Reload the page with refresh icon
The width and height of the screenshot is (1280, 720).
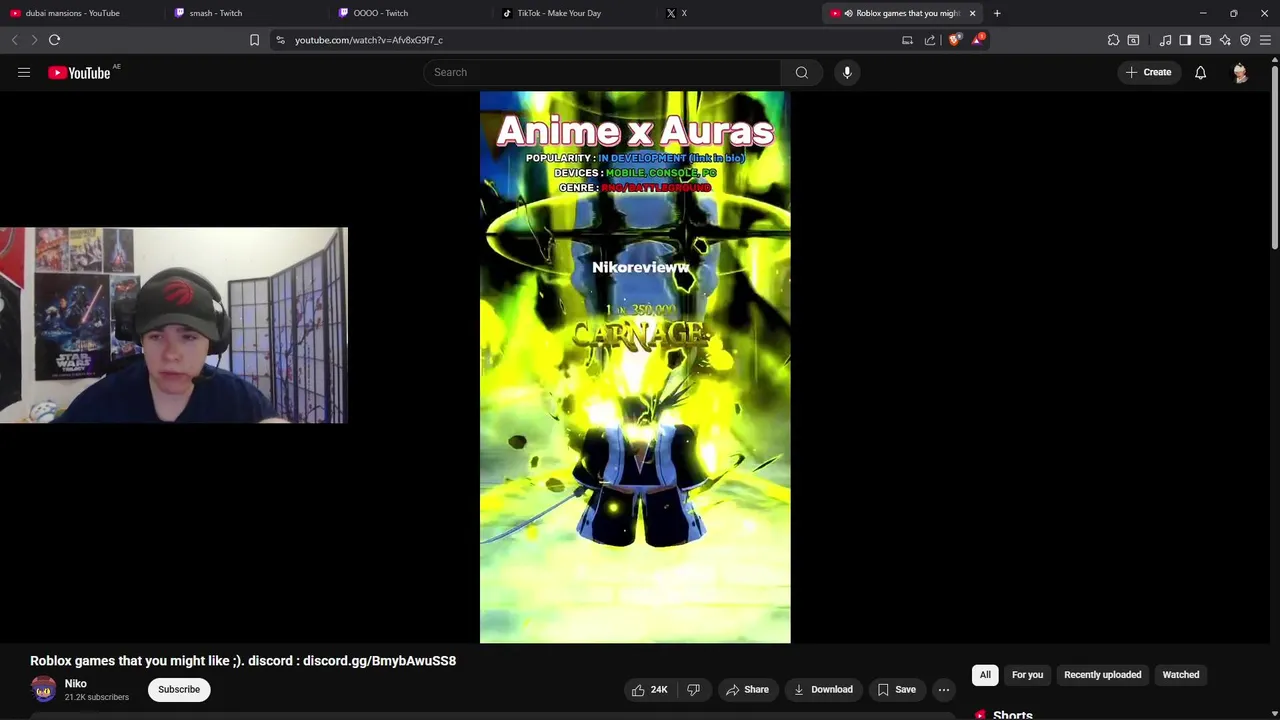[x=54, y=40]
